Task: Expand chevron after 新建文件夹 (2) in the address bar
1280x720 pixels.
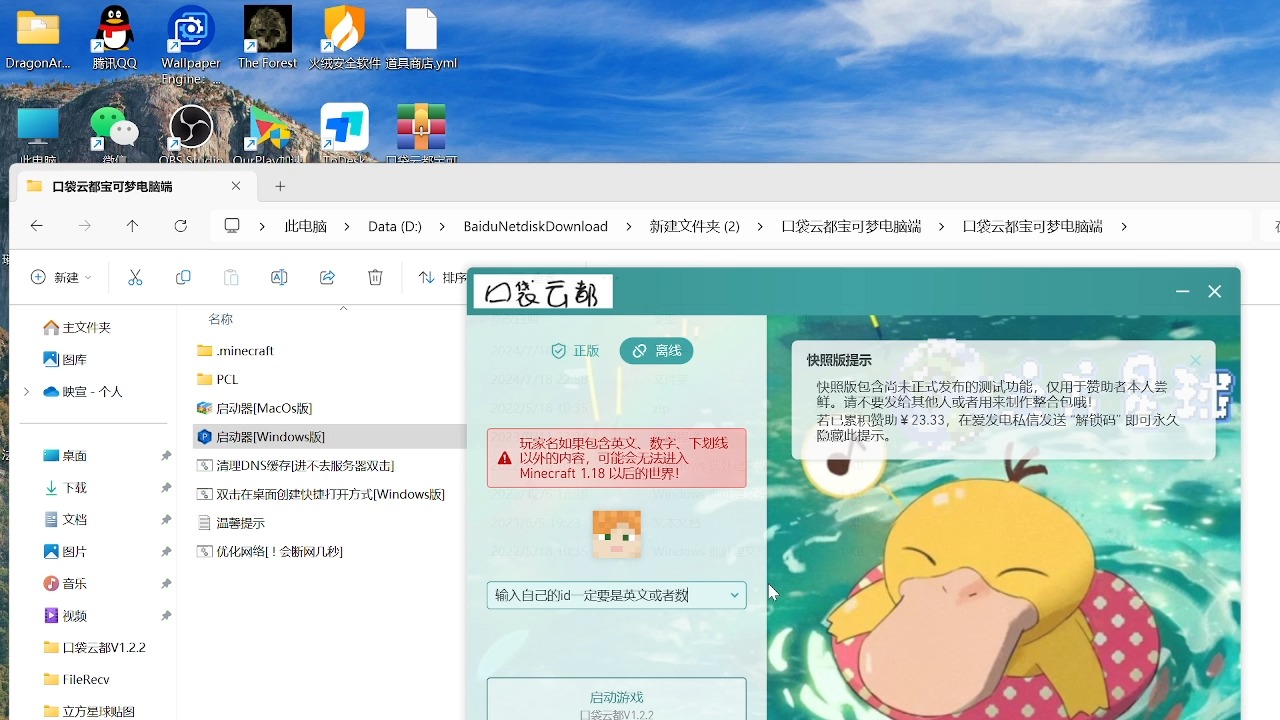Action: (761, 227)
